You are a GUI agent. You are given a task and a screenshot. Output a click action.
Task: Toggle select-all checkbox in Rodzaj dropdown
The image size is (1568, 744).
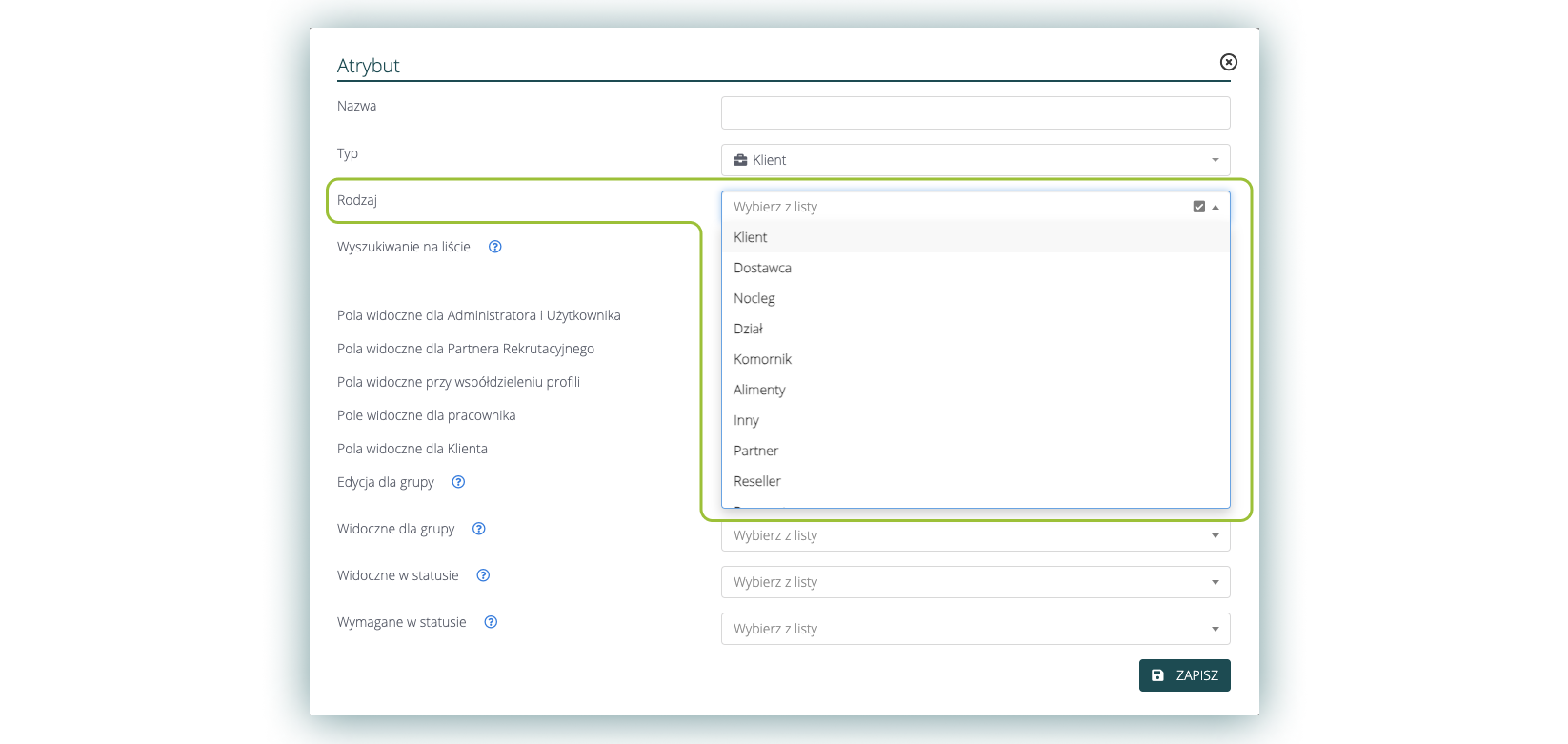pos(1198,207)
